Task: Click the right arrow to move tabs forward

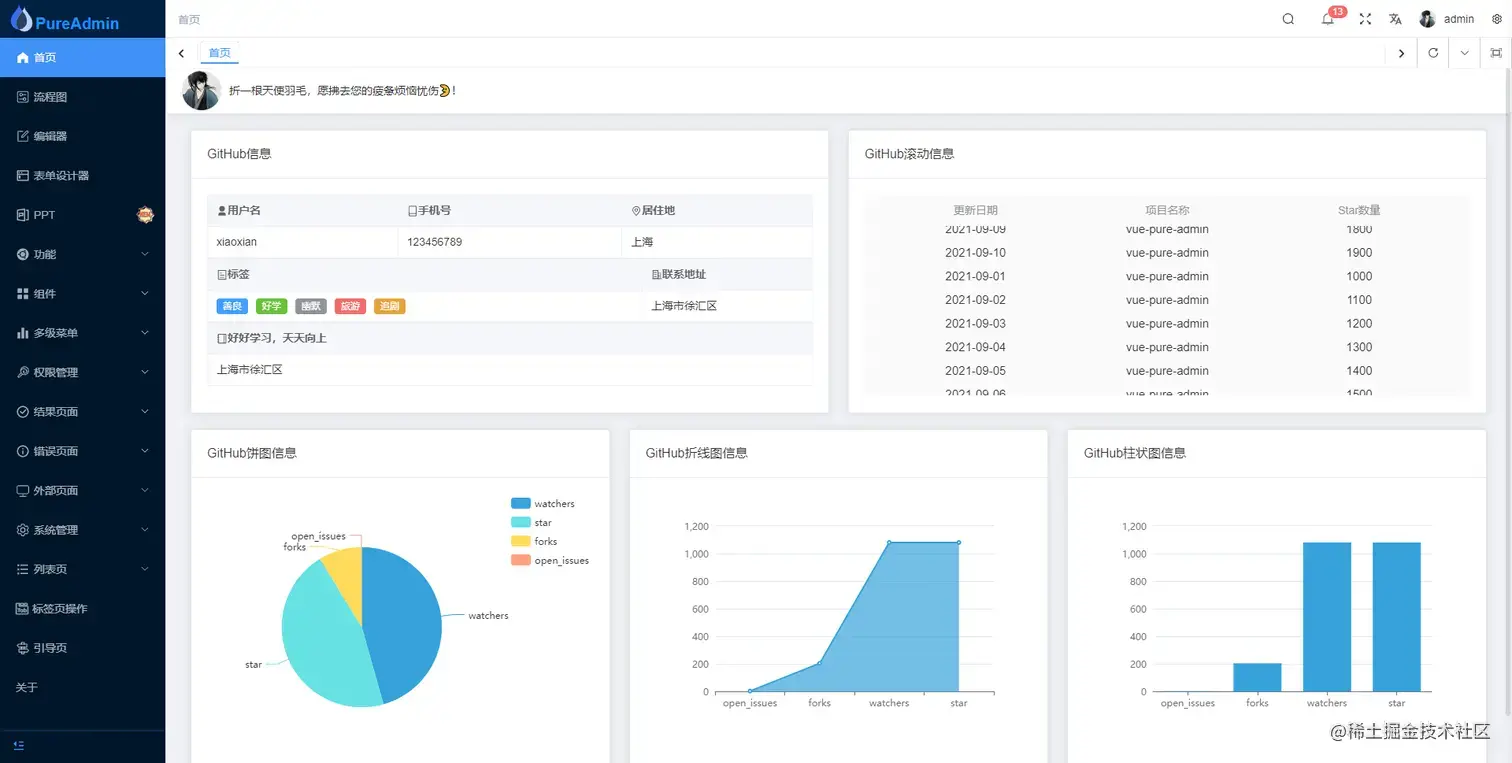Action: 1401,53
